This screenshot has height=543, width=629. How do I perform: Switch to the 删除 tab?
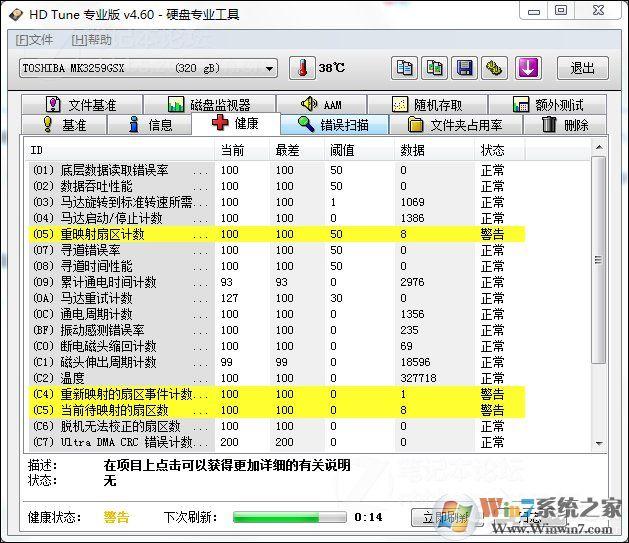click(x=565, y=125)
